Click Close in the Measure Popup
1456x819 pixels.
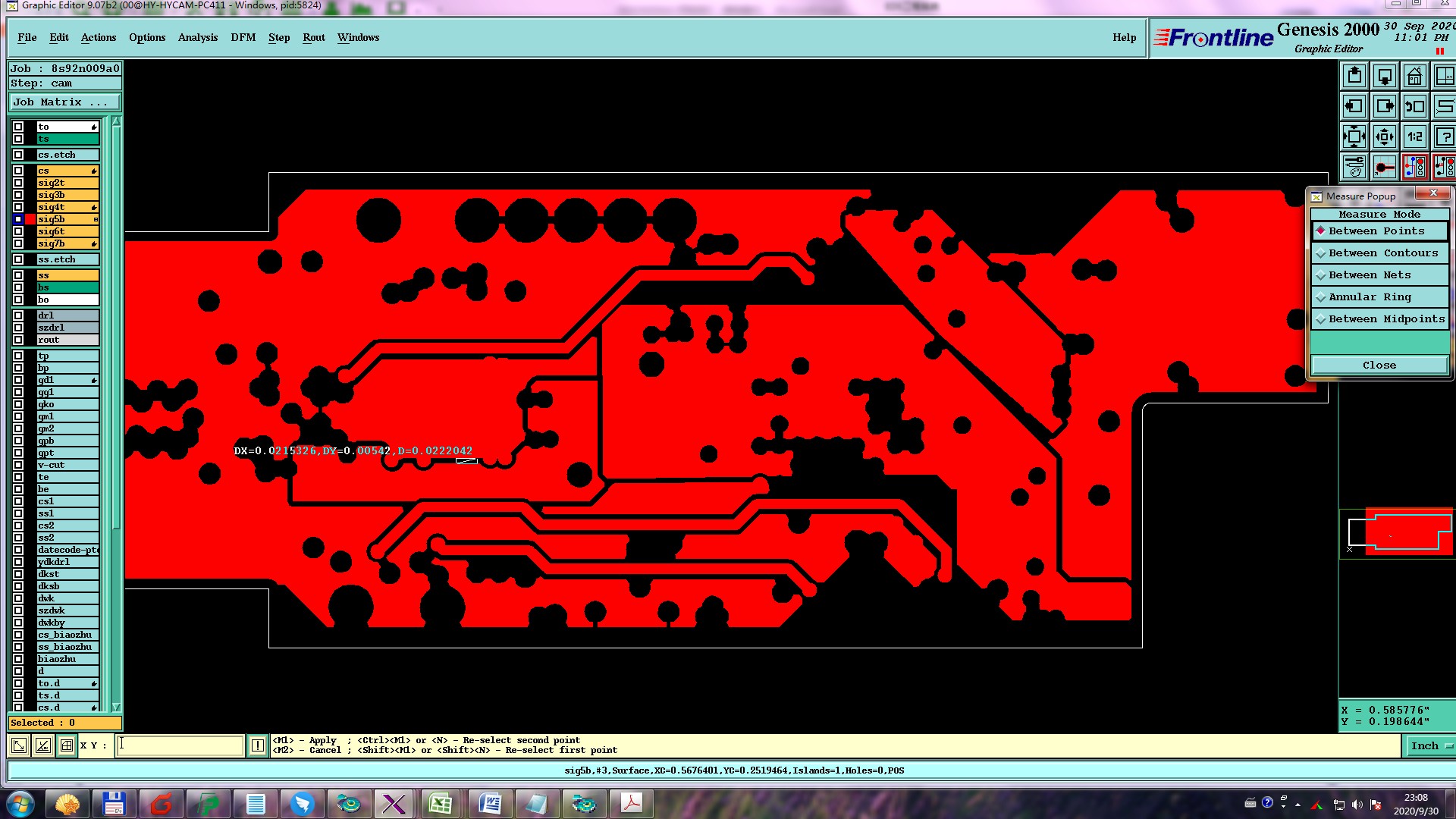1379,366
